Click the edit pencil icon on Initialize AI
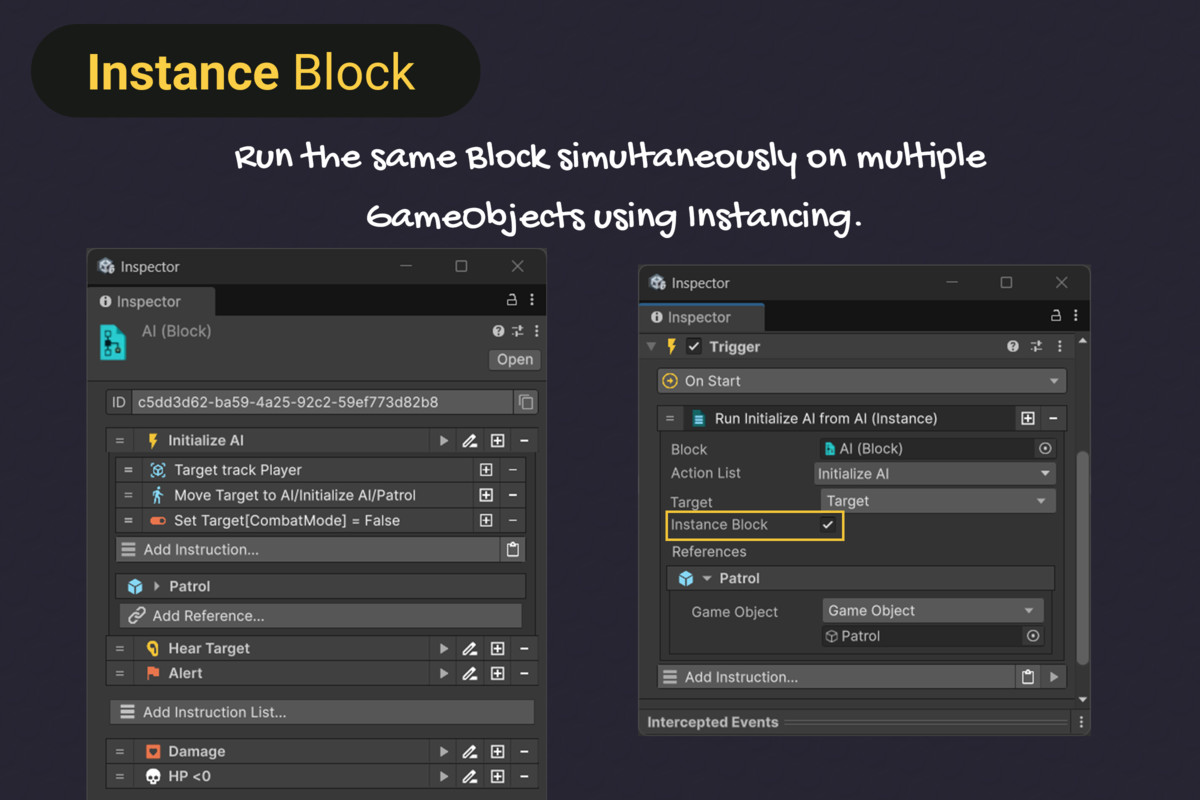This screenshot has height=800, width=1200. tap(470, 440)
